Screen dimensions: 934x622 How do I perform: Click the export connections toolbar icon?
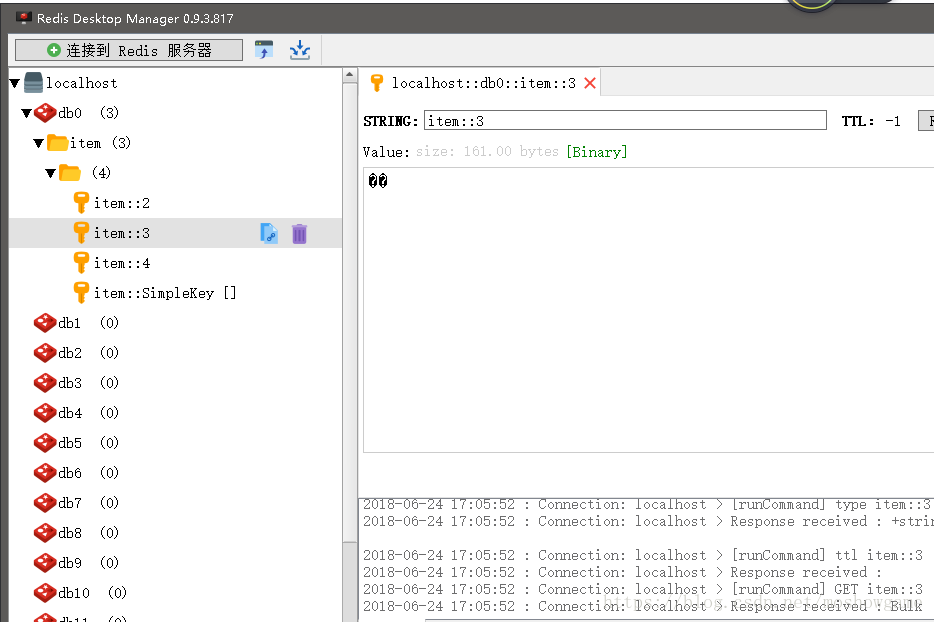click(x=300, y=49)
